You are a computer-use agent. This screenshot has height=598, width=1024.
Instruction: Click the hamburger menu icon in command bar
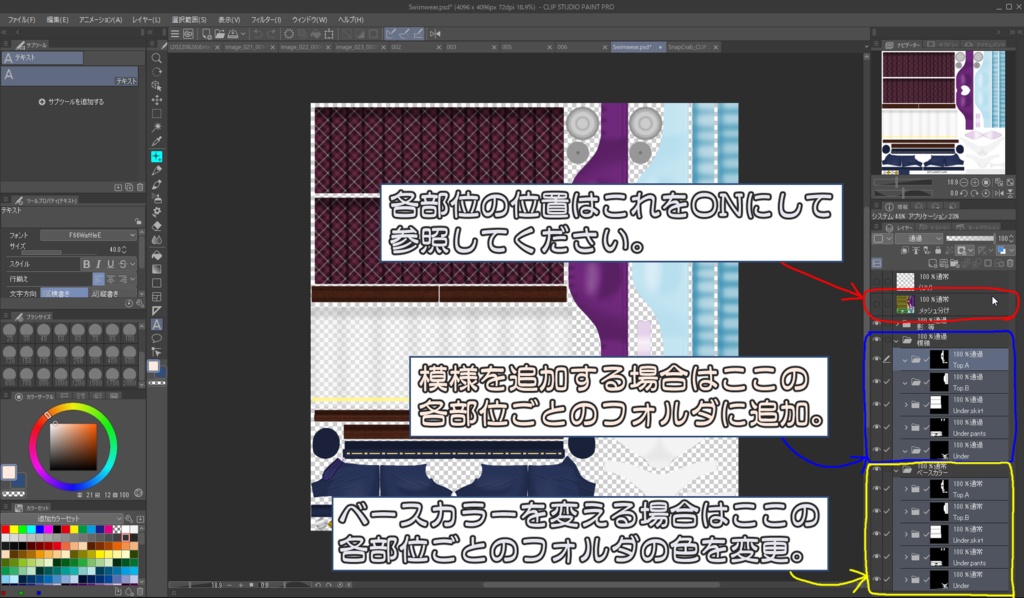point(174,34)
